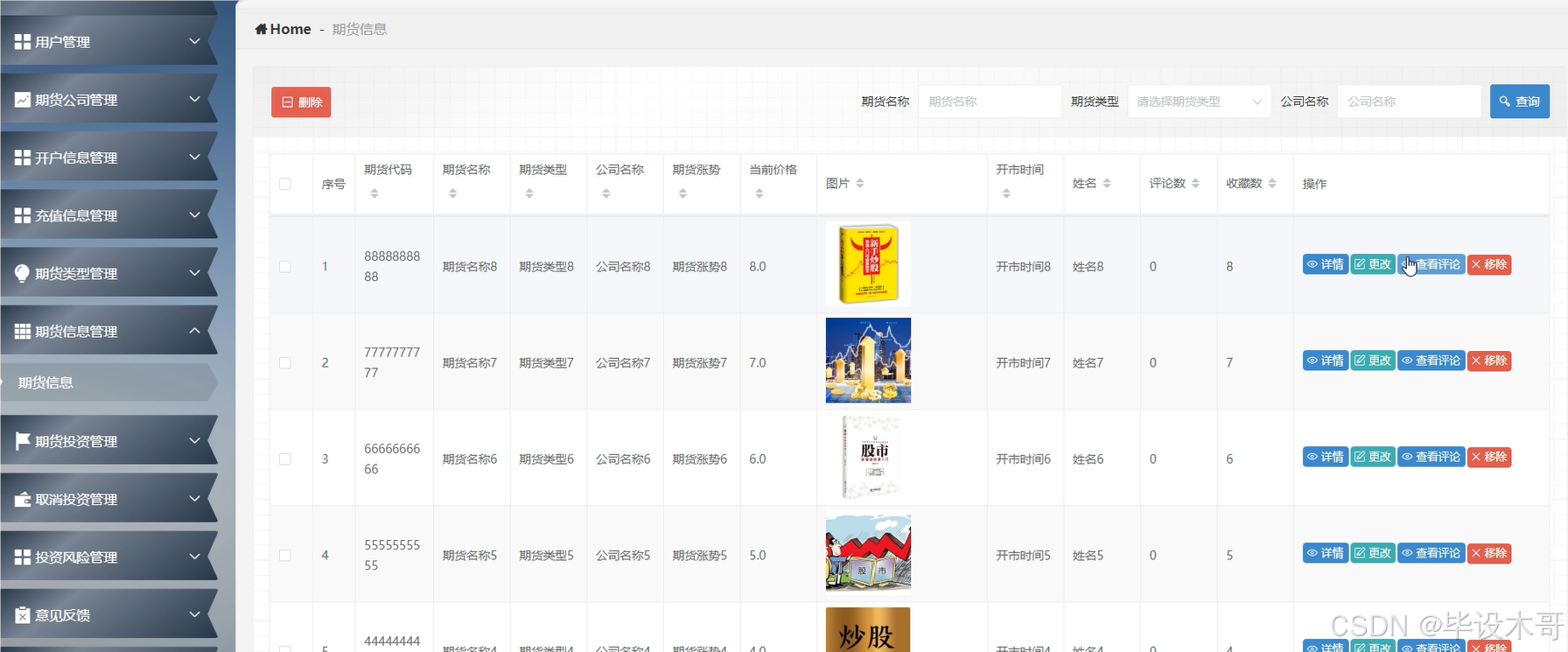The image size is (1568, 652).
Task: Check the row 4 checkbox
Action: 285,555
